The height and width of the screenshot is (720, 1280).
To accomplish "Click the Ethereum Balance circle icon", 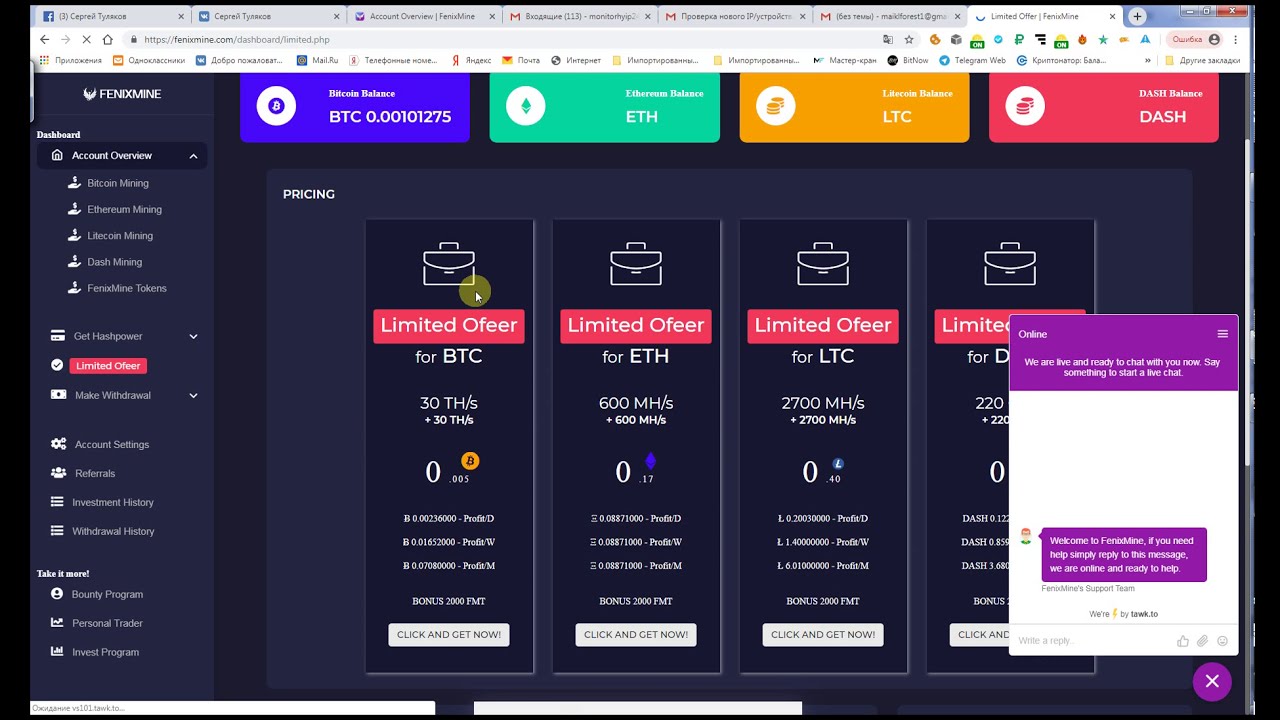I will point(526,106).
